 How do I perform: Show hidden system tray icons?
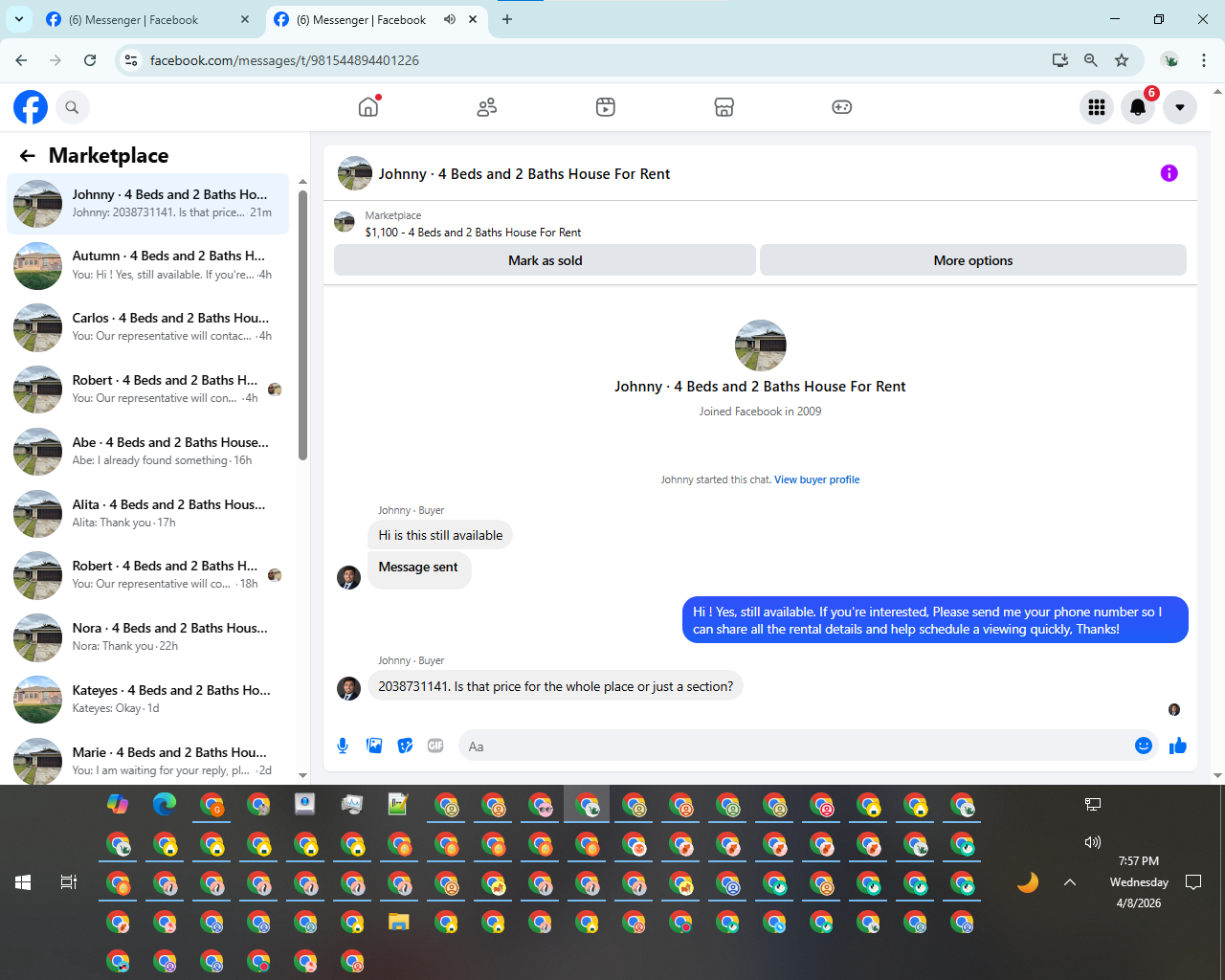pos(1070,882)
